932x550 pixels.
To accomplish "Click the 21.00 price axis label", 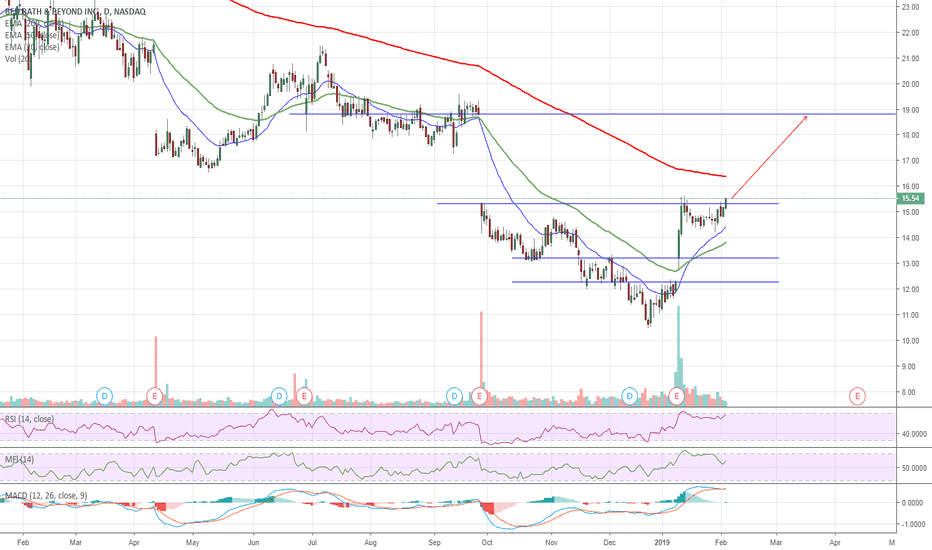I will 910,58.
